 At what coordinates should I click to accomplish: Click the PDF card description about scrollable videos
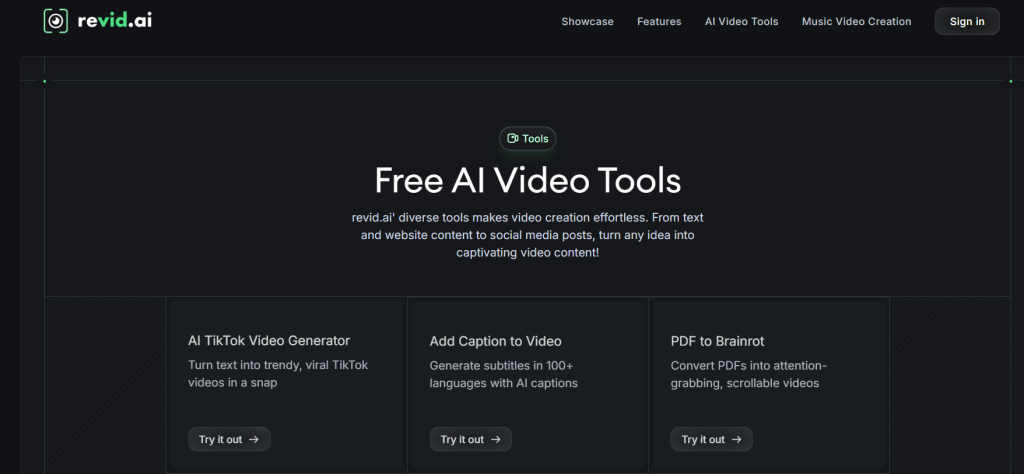(x=750, y=374)
